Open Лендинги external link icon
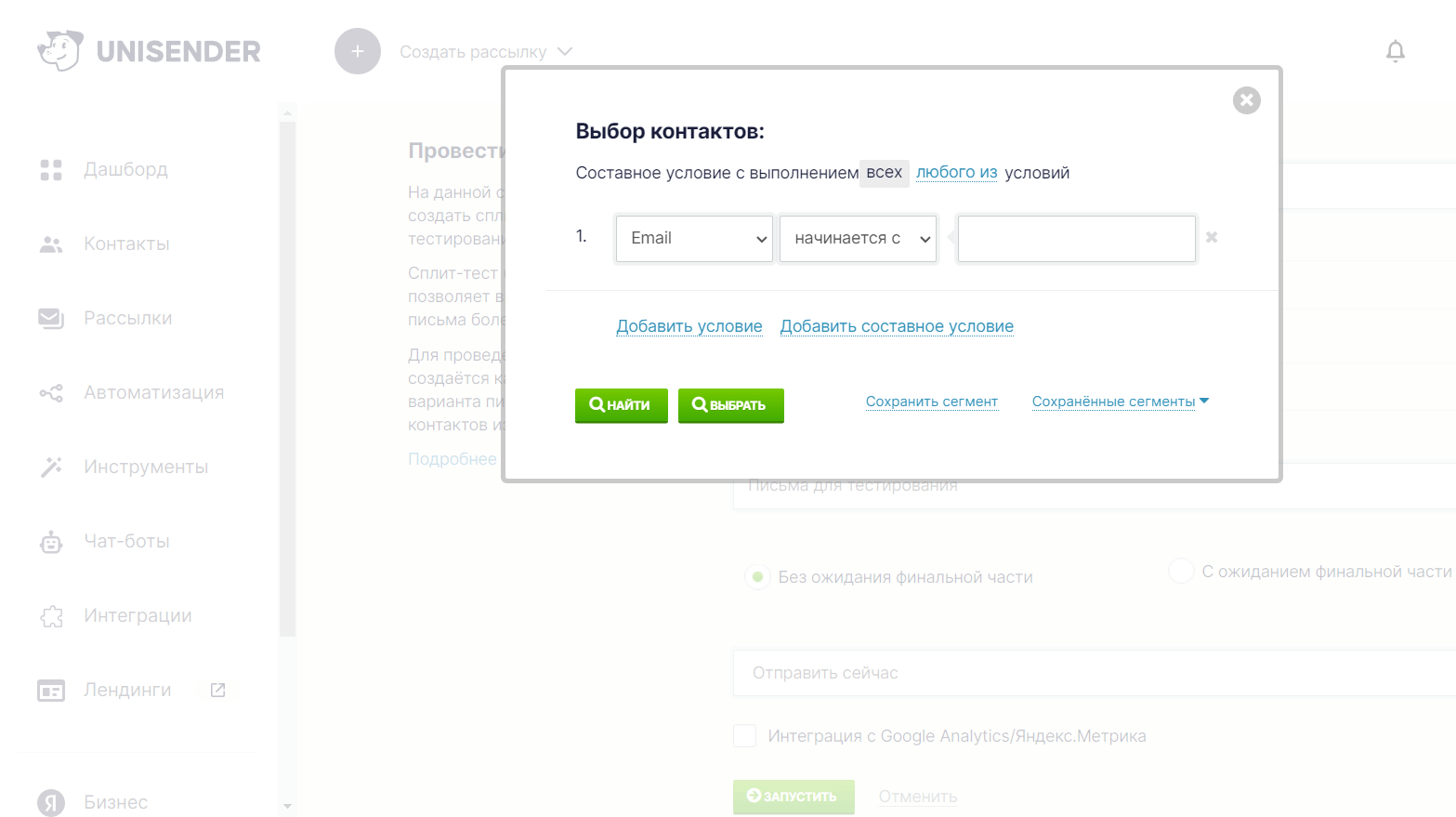 point(217,690)
